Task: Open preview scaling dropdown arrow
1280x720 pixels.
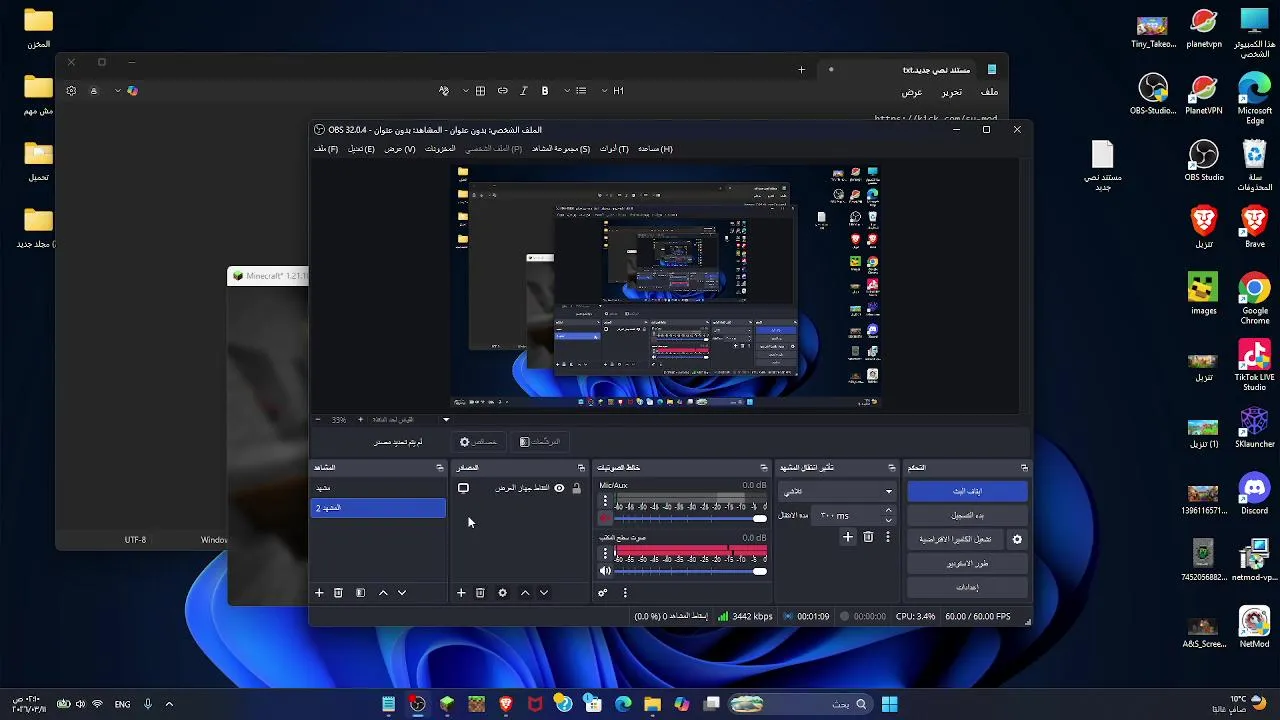Action: pyautogui.click(x=446, y=420)
